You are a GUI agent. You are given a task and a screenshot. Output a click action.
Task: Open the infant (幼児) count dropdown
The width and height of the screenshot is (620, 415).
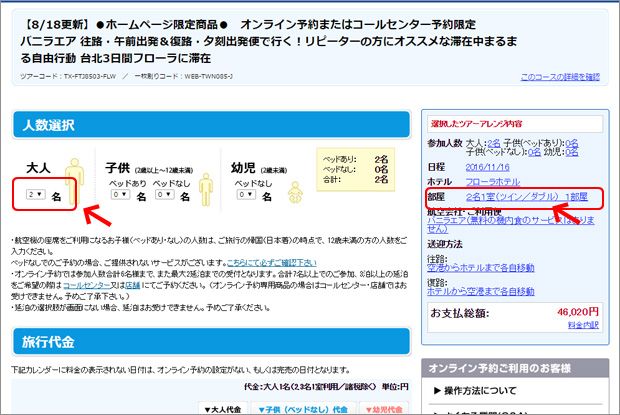tap(246, 196)
